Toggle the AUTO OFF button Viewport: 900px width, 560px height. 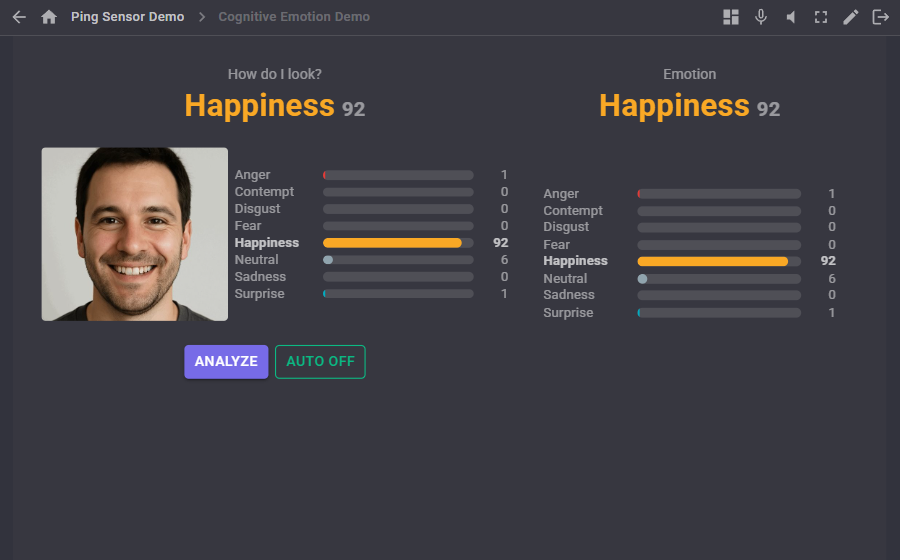(320, 361)
